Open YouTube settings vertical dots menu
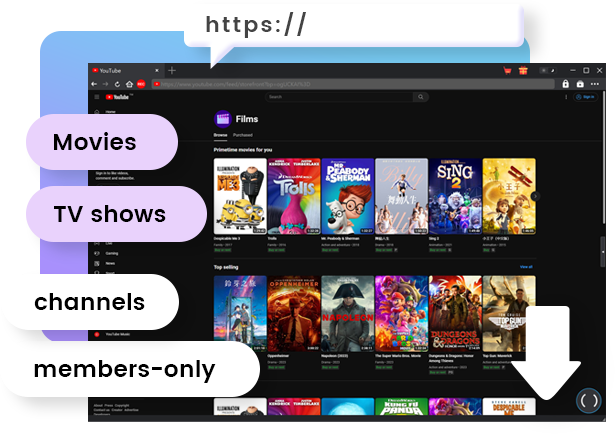This screenshot has width=615, height=434. coord(566,97)
